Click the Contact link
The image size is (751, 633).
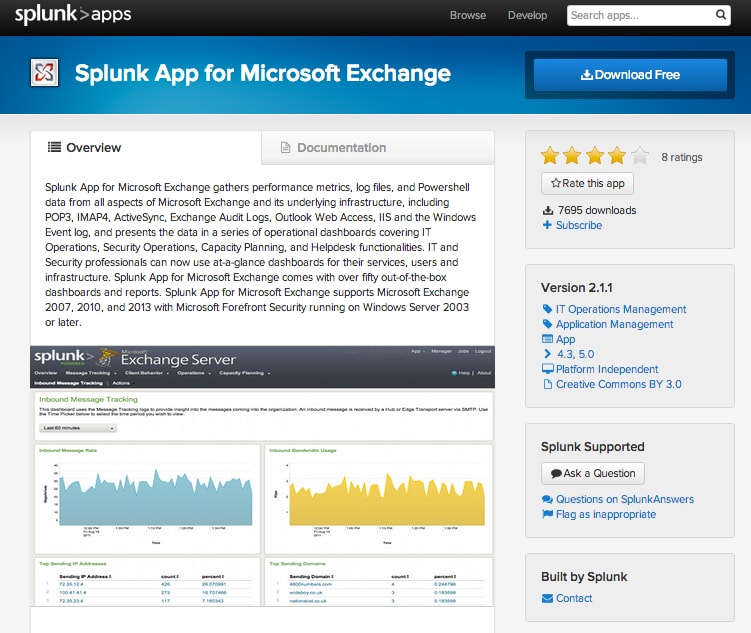coord(574,599)
